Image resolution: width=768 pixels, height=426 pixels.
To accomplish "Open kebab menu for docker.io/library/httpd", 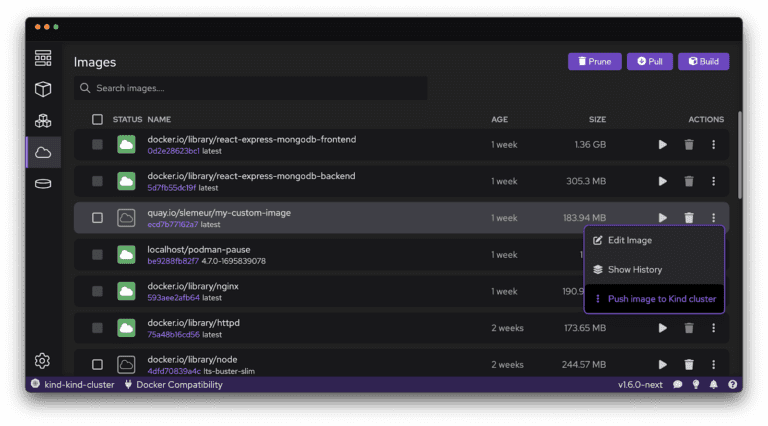I will click(713, 328).
